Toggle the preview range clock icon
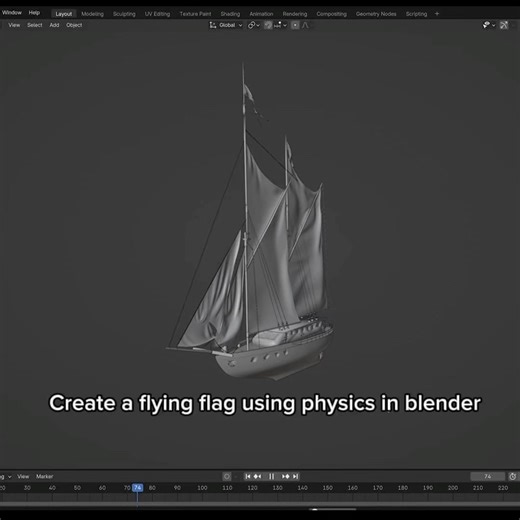 click(513, 476)
